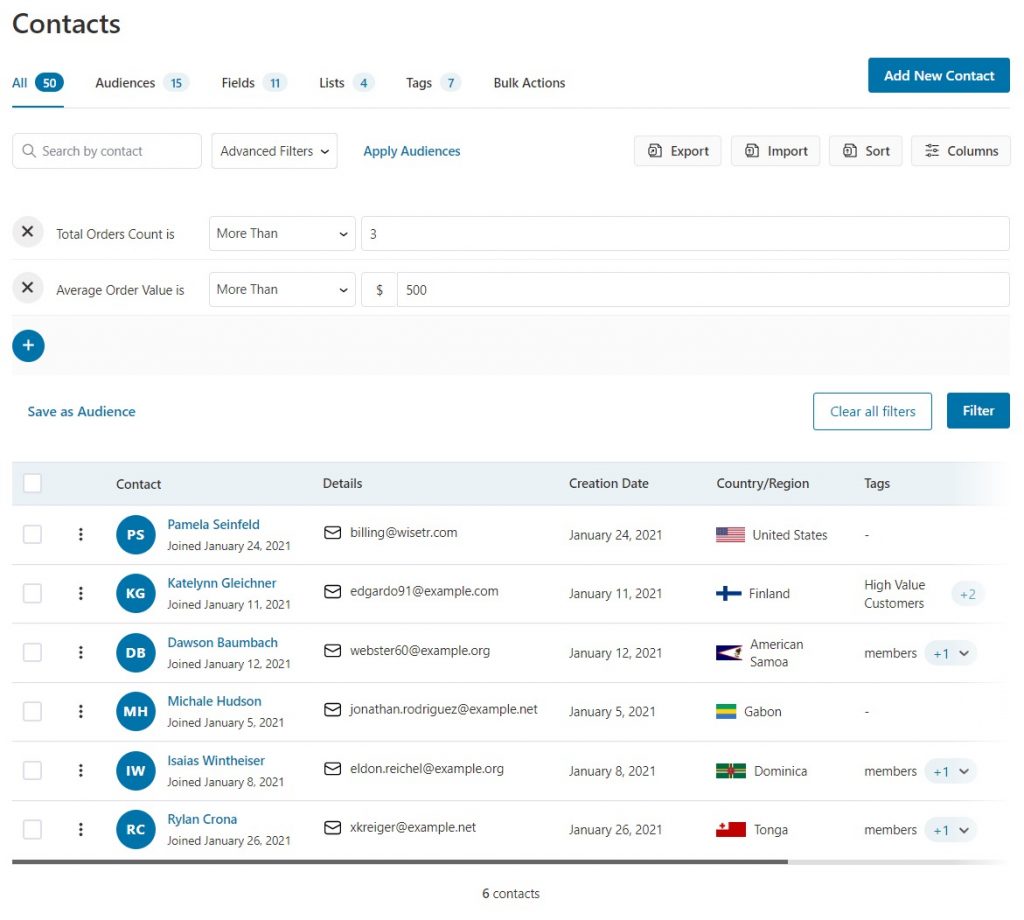Viewport: 1024px width, 920px height.
Task: Click the envelope icon next to jonathan.rodriguez@example.net
Action: [x=332, y=710]
